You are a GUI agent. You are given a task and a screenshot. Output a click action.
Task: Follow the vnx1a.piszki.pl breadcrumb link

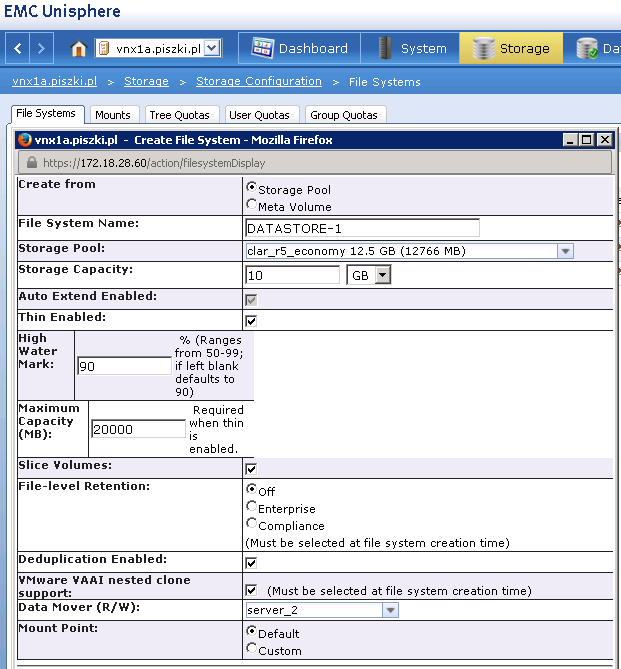pos(55,81)
